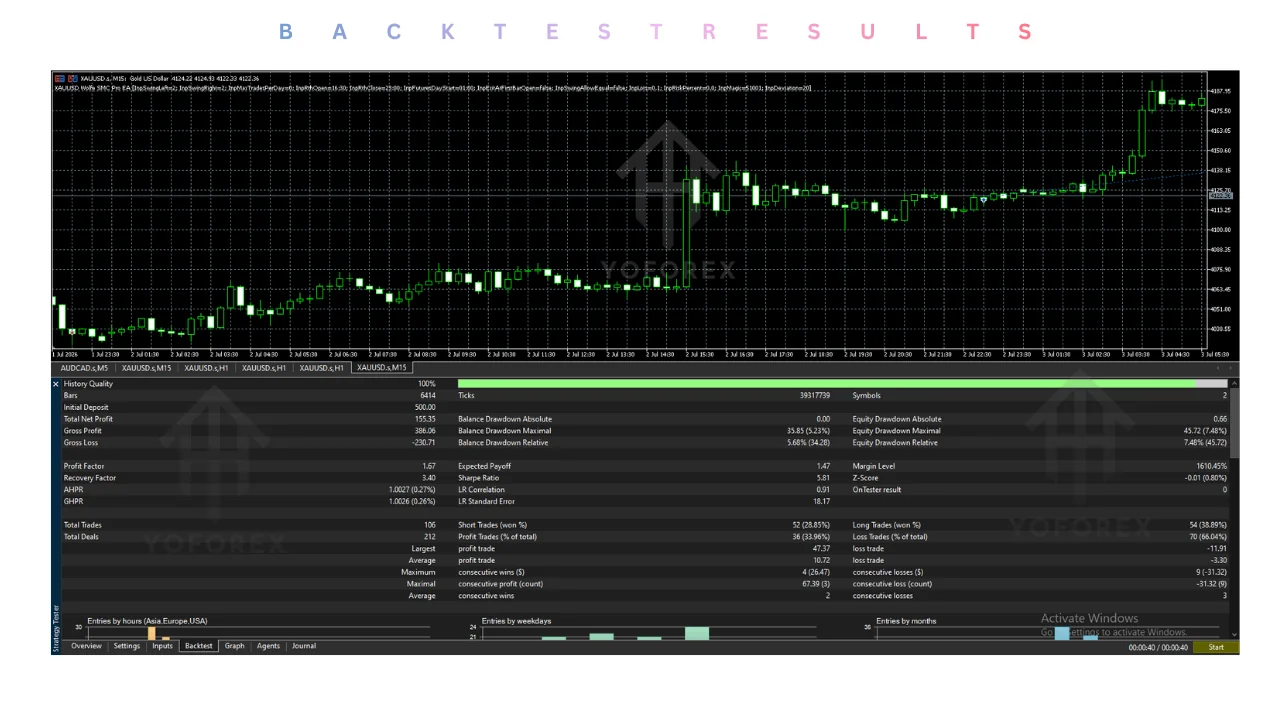Image resolution: width=1280 pixels, height=720 pixels.
Task: Click the Total Net Profit value 155.35
Action: (425, 419)
